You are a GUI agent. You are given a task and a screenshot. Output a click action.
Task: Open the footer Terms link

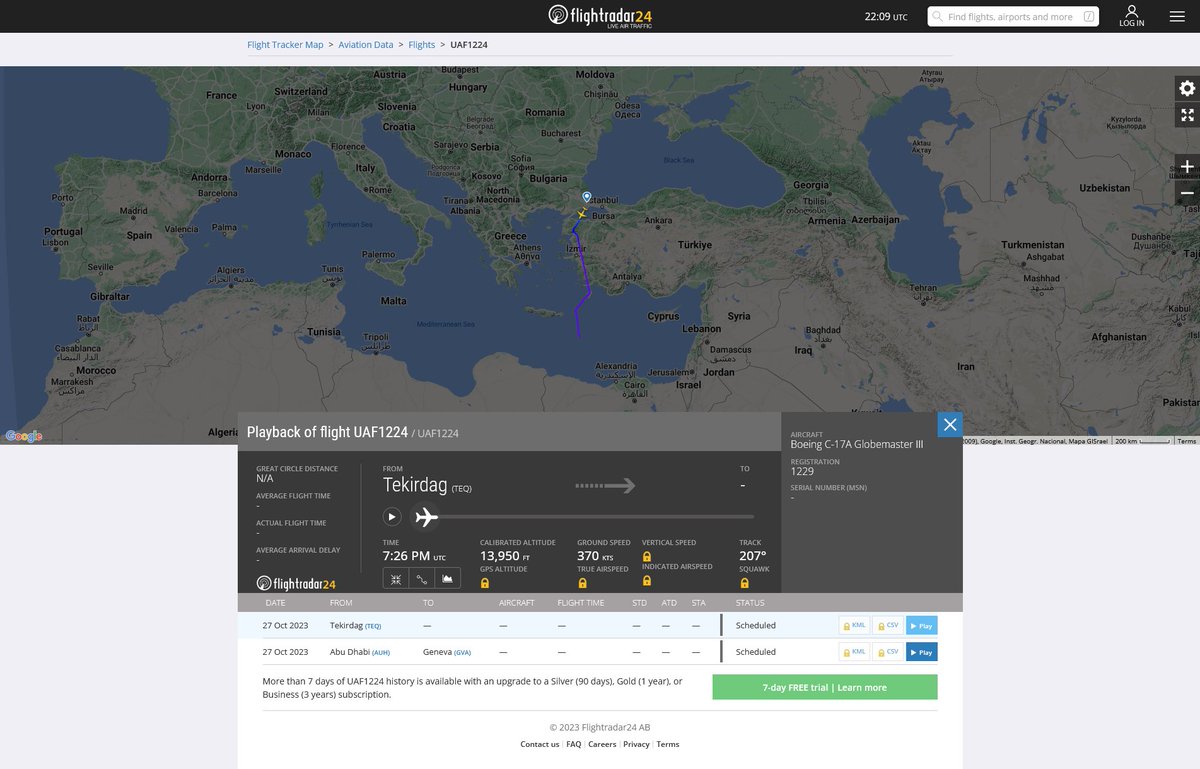668,744
